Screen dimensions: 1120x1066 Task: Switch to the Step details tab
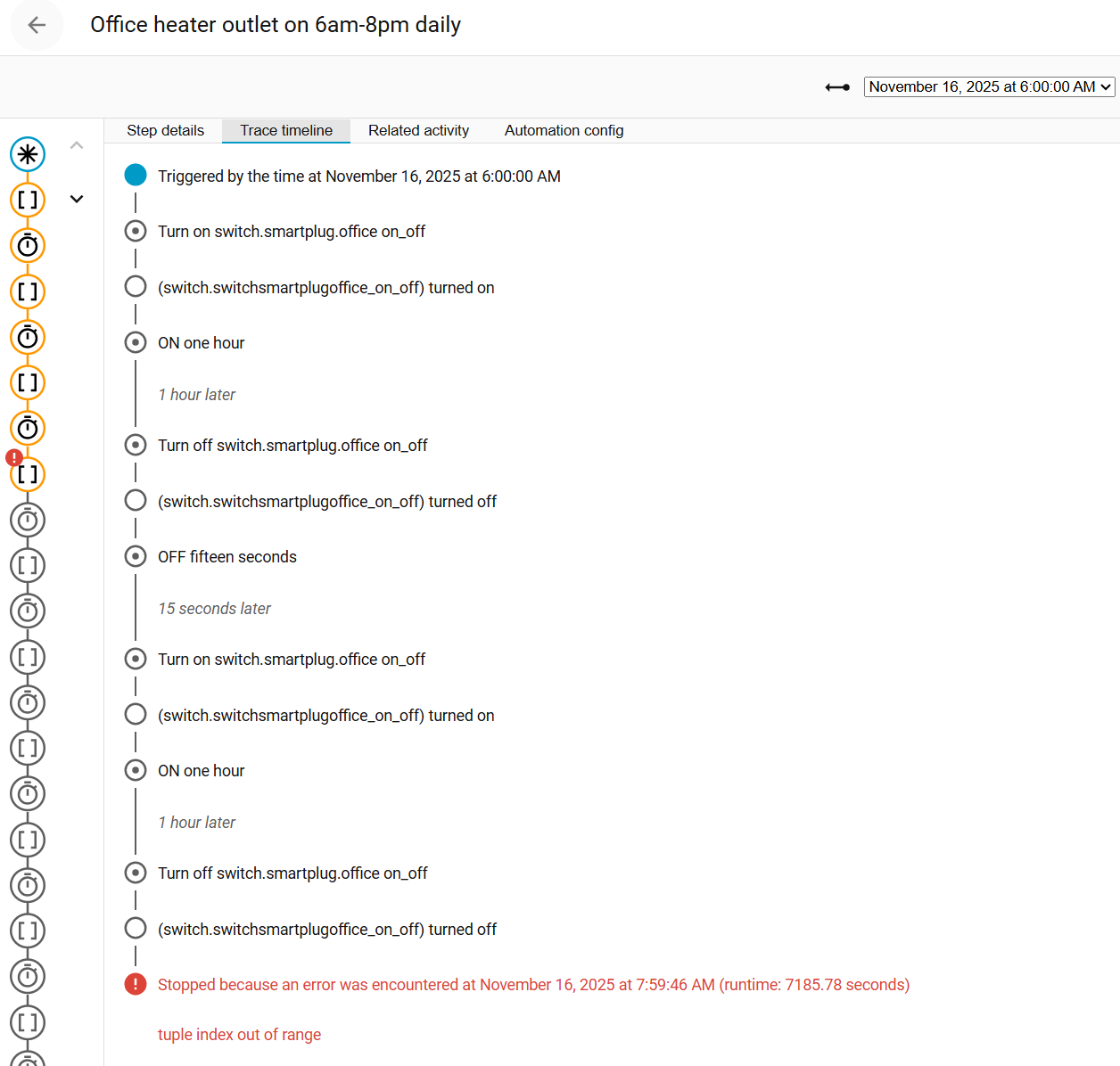tap(165, 130)
